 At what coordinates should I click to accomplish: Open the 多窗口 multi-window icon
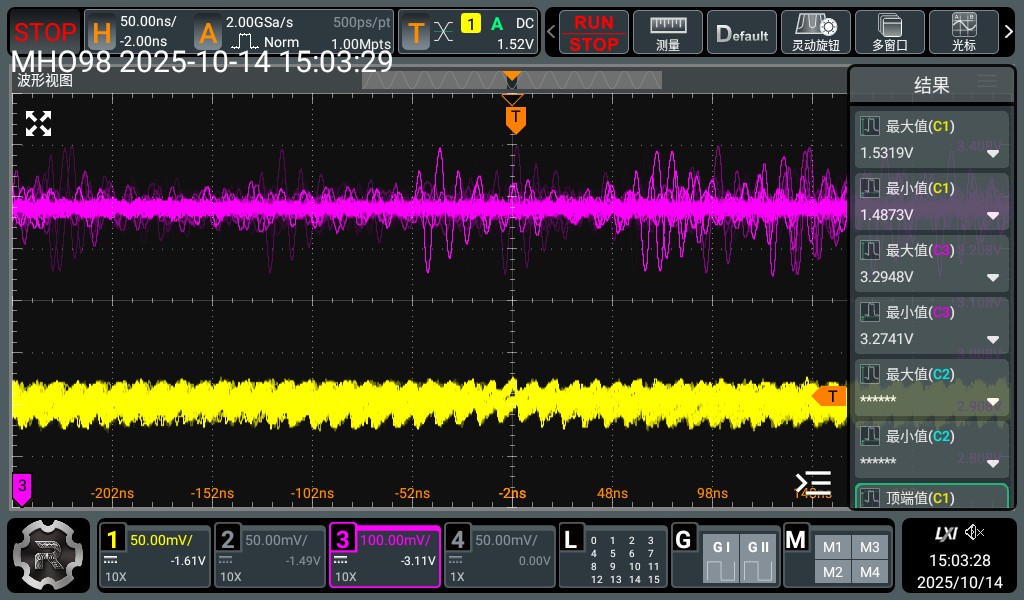click(889, 32)
